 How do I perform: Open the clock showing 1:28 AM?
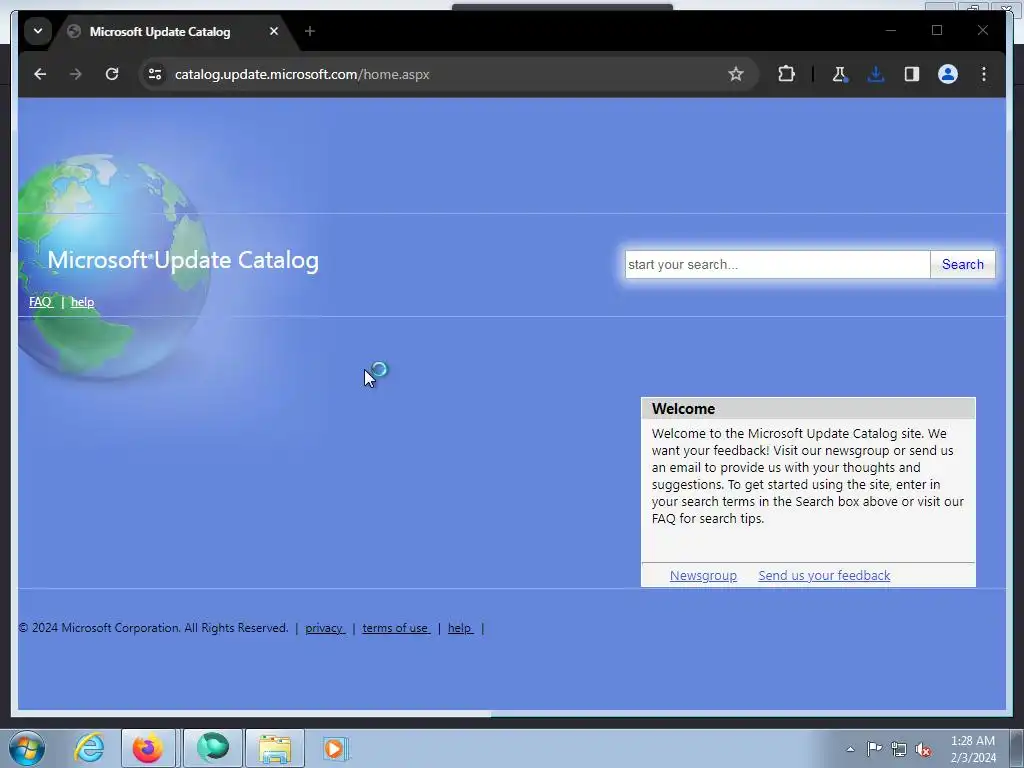pyautogui.click(x=973, y=749)
